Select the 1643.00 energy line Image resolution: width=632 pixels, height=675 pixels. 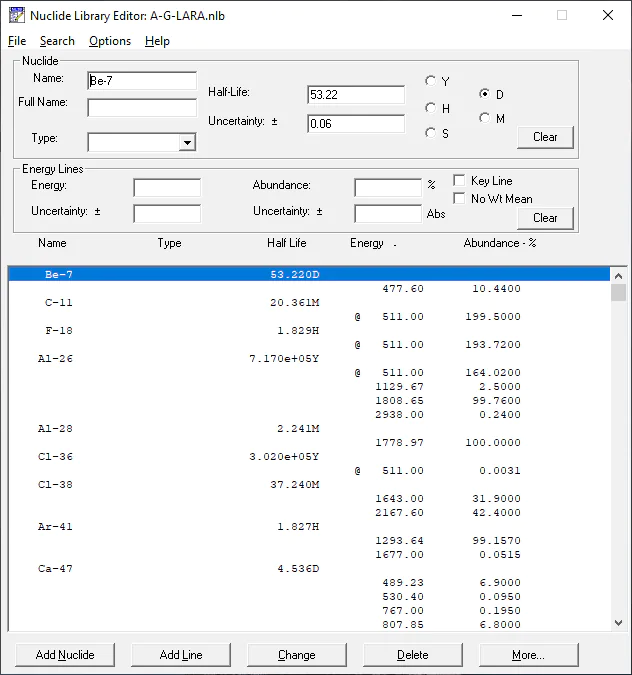pyautogui.click(x=309, y=498)
